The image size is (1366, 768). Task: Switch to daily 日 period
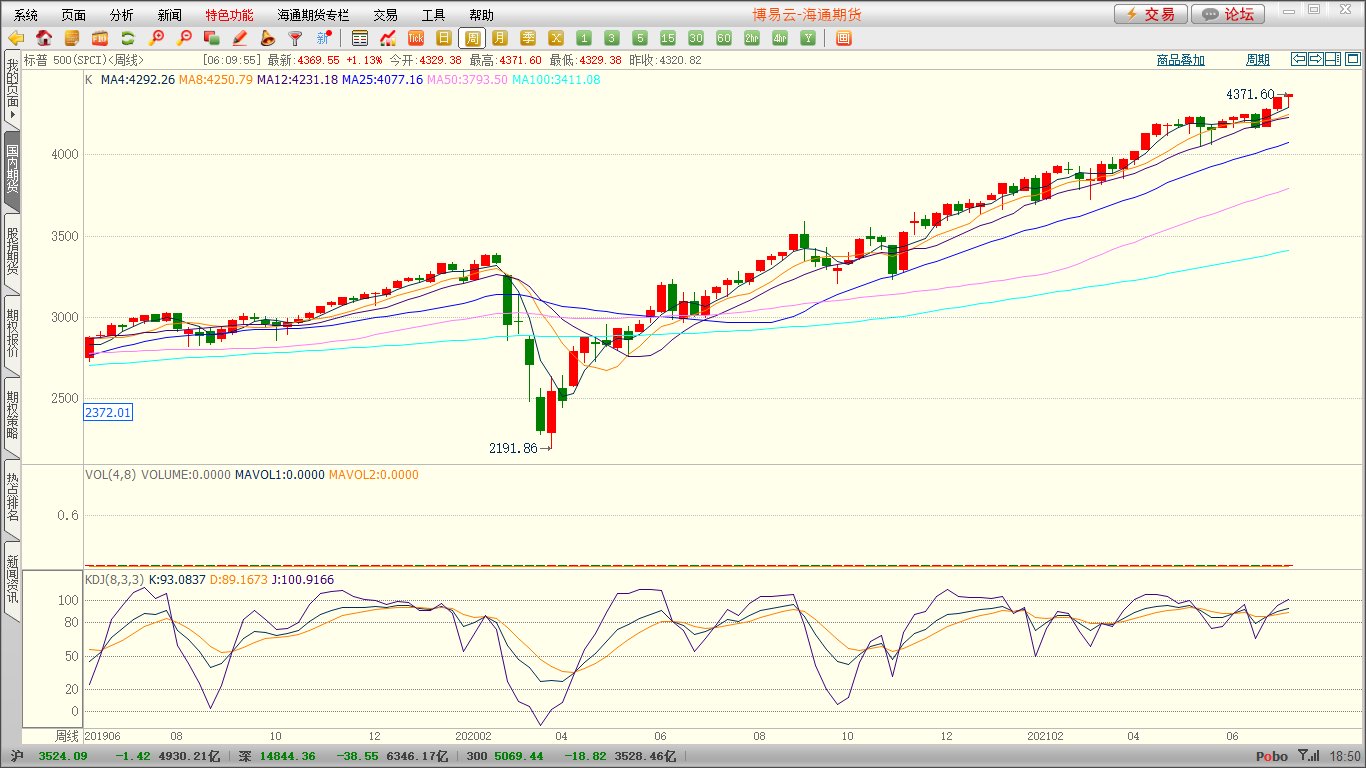point(444,38)
